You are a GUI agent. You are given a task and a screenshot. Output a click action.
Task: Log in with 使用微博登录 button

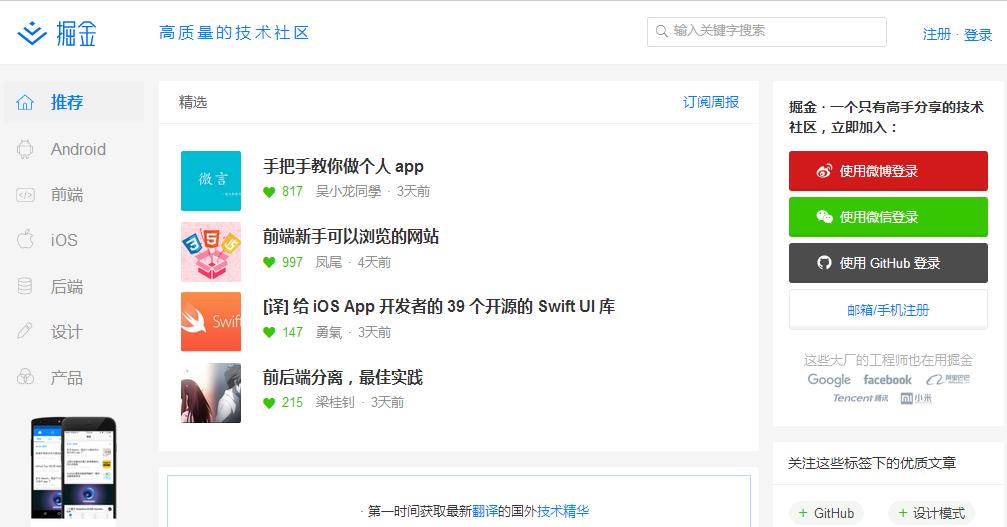click(x=888, y=171)
